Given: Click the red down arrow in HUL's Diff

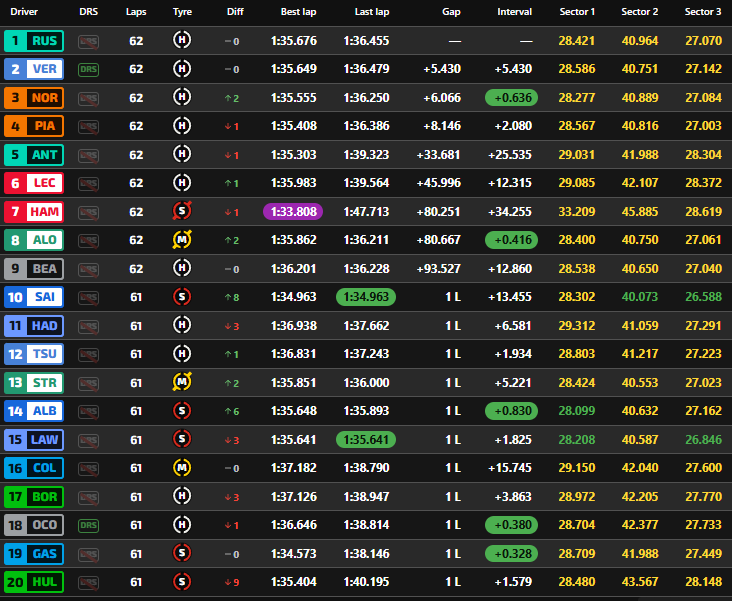Looking at the screenshot, I should (x=229, y=582).
